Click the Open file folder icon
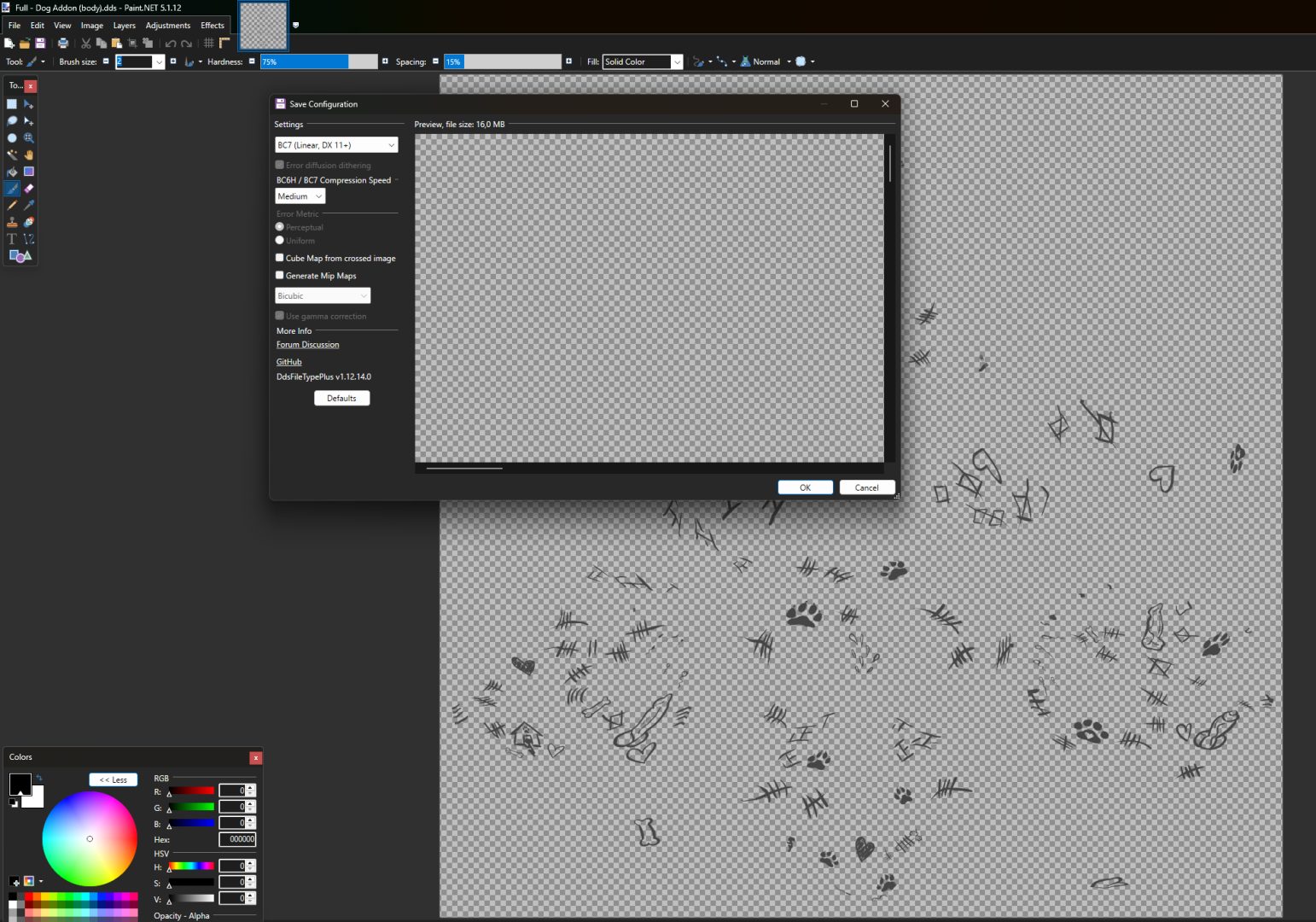This screenshot has width=1316, height=922. click(25, 43)
